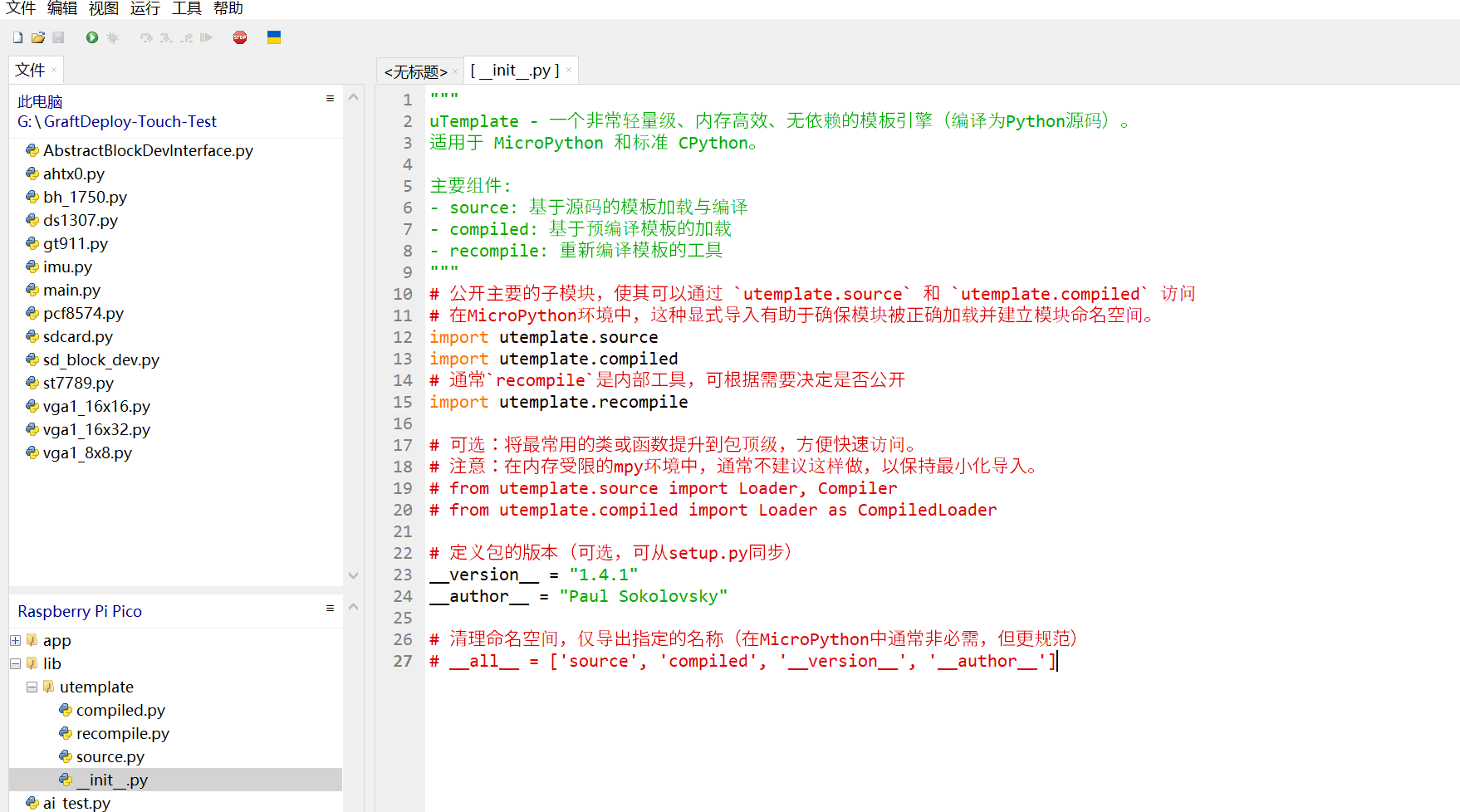Select the 文件 panel tab
This screenshot has width=1460, height=812.
(x=30, y=71)
